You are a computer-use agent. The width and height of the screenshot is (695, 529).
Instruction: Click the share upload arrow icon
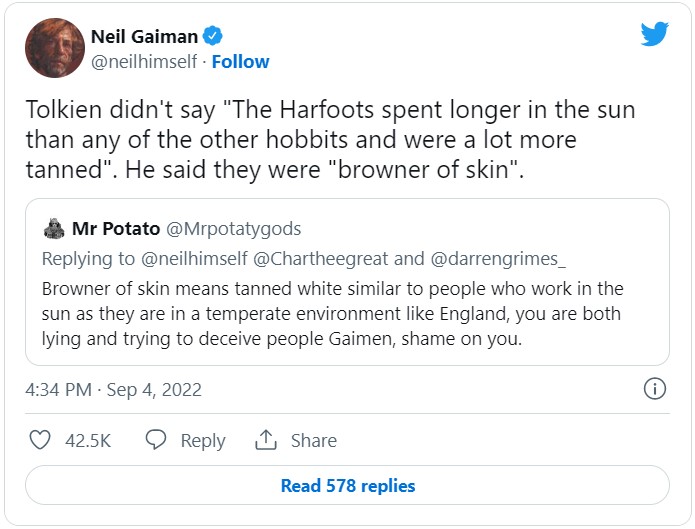266,440
